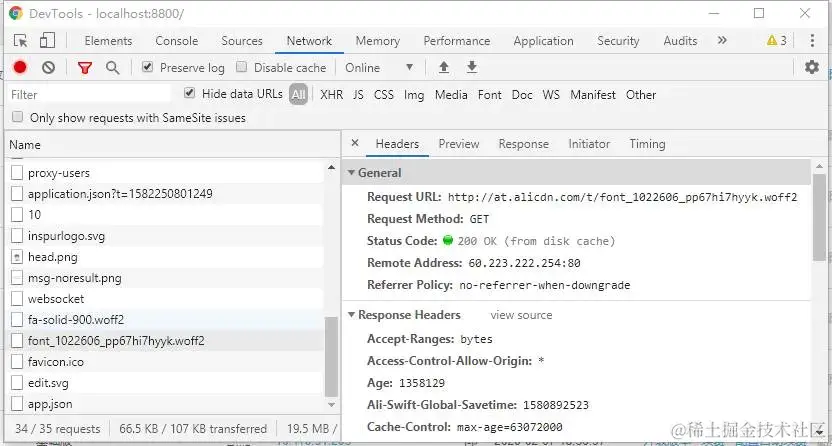Filter requests by Manifest
The image size is (832, 446).
click(x=593, y=95)
